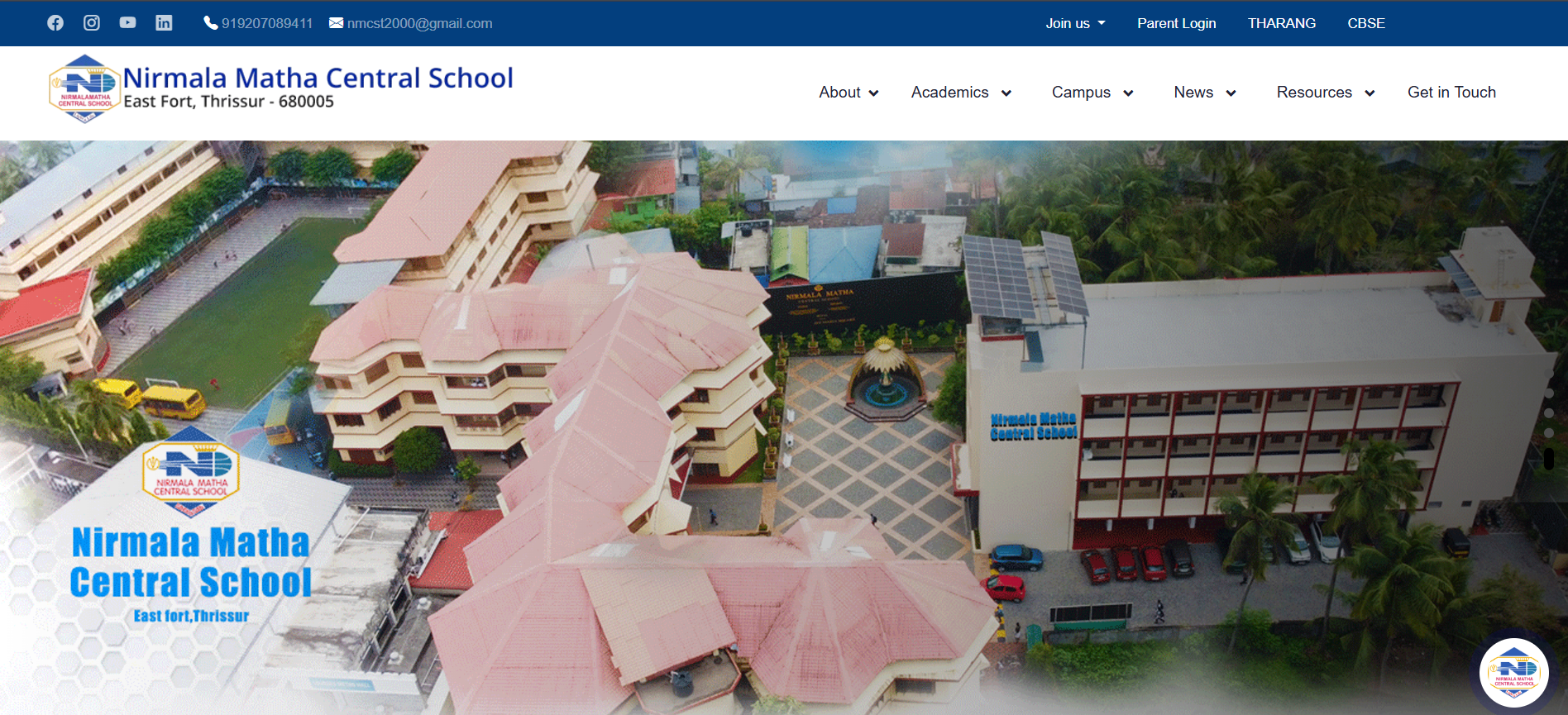Open the Get in Touch page
Image resolution: width=1568 pixels, height=715 pixels.
pos(1451,93)
